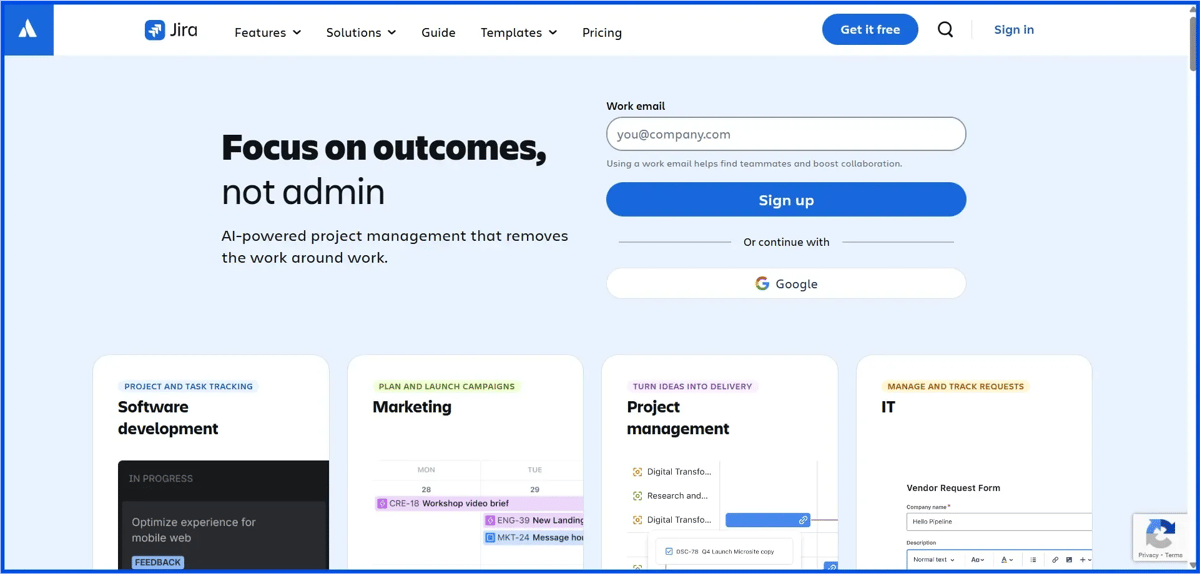Open the search magnifier icon
The height and width of the screenshot is (574, 1200).
pyautogui.click(x=945, y=29)
